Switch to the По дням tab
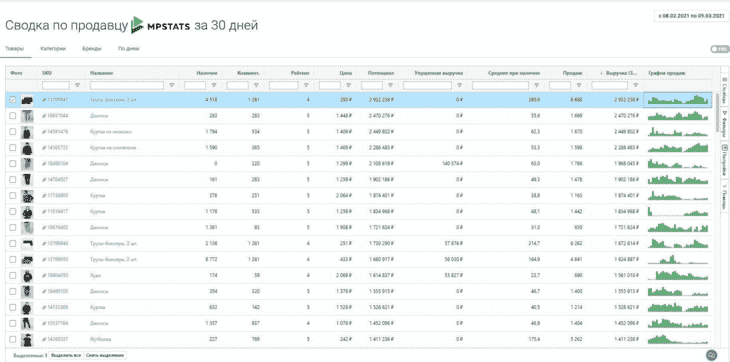730x362 pixels. [x=128, y=48]
